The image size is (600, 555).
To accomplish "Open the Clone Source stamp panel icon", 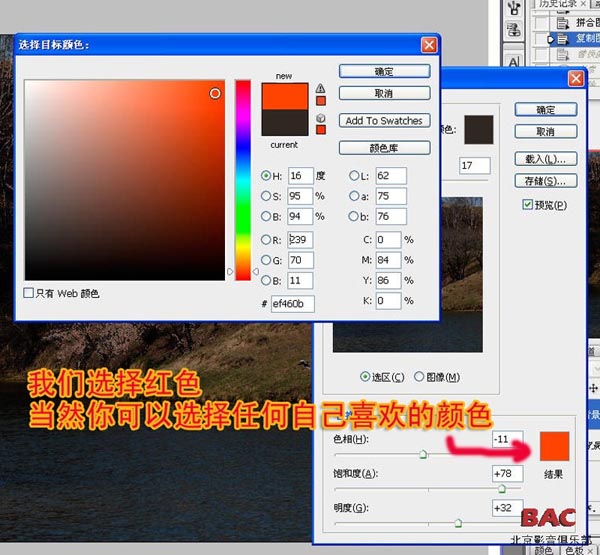I will point(514,30).
